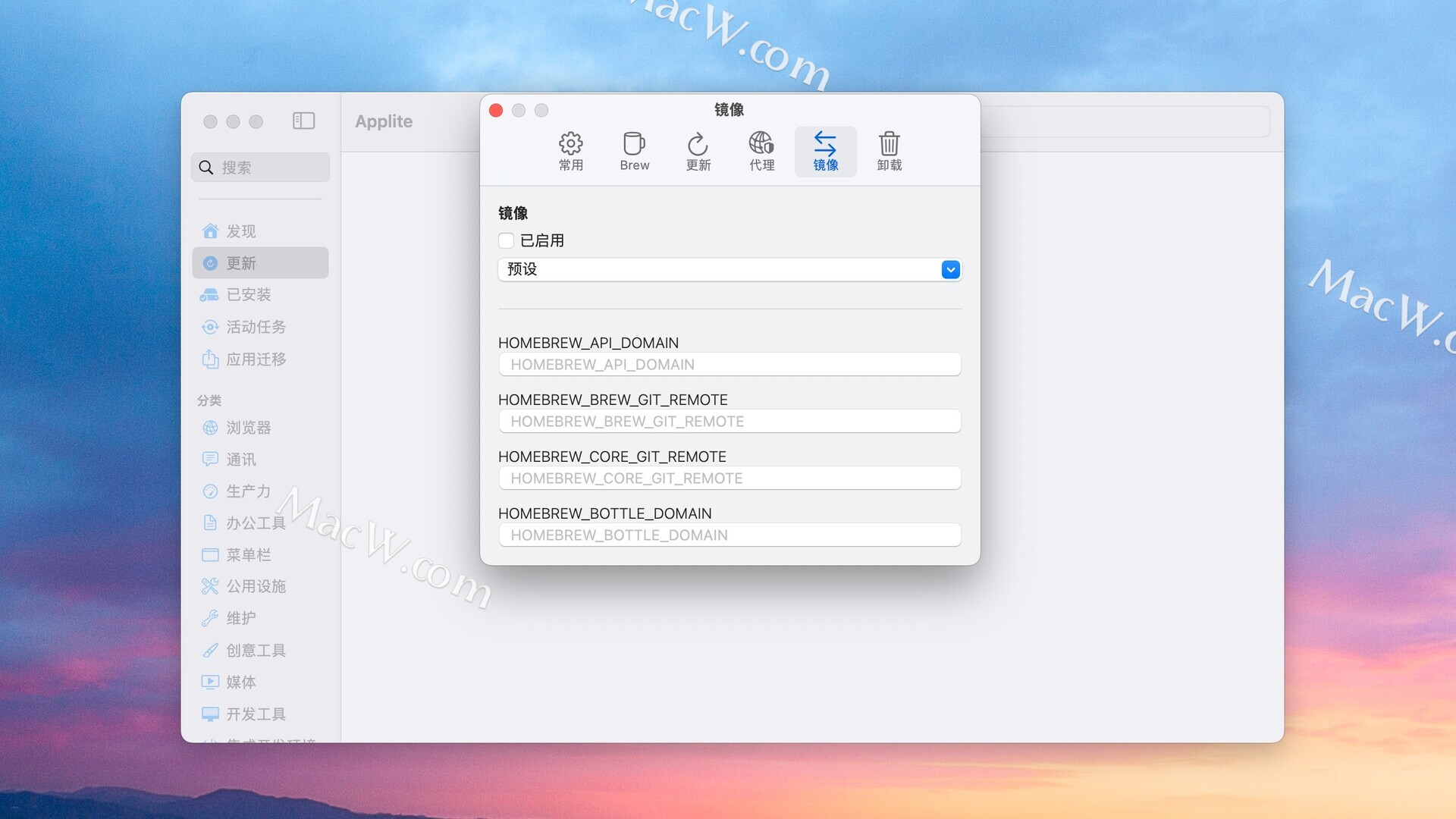Click the HOMEBREW_API_DOMAIN input field
The height and width of the screenshot is (819, 1456).
pos(730,365)
